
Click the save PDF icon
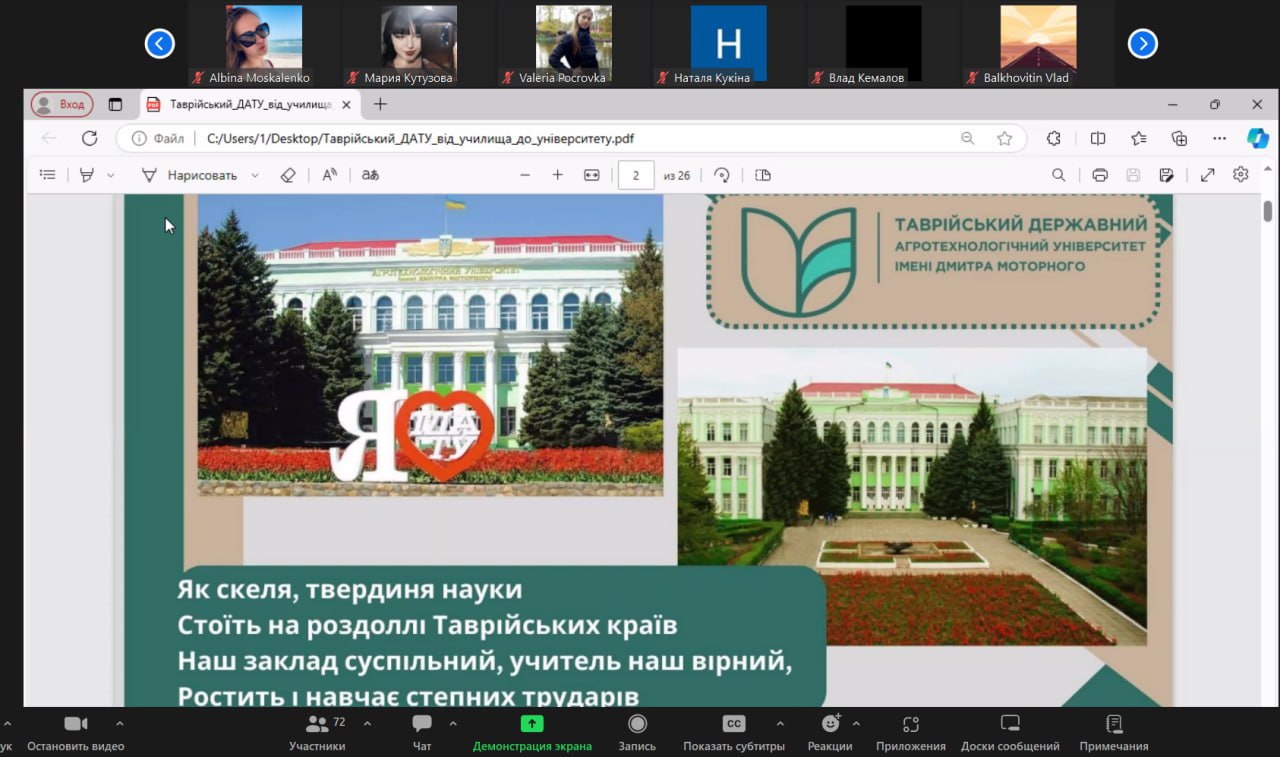(1133, 175)
